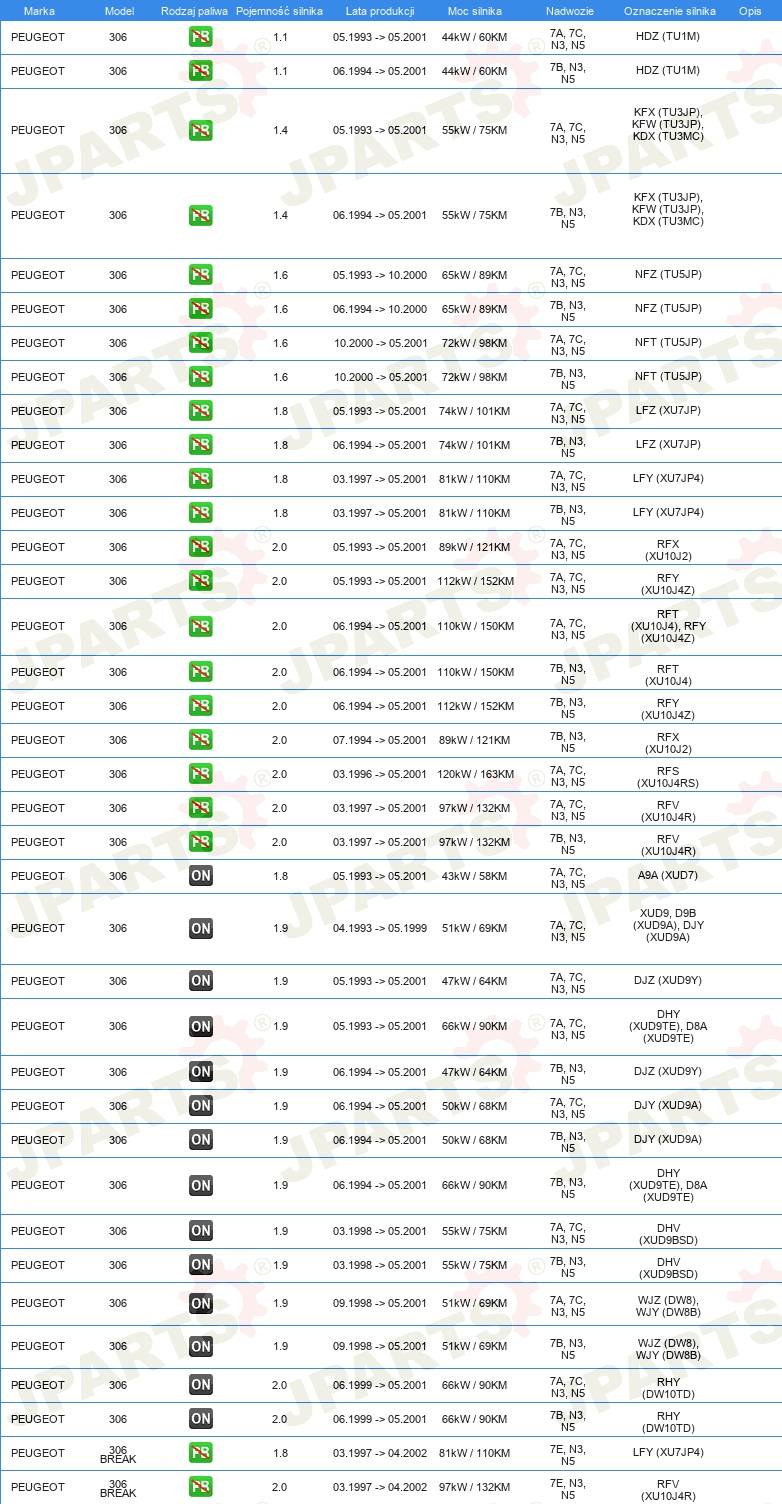The height and width of the screenshot is (1504, 782).
Task: Click ON icon in DHV 7B row
Action: 201,1265
